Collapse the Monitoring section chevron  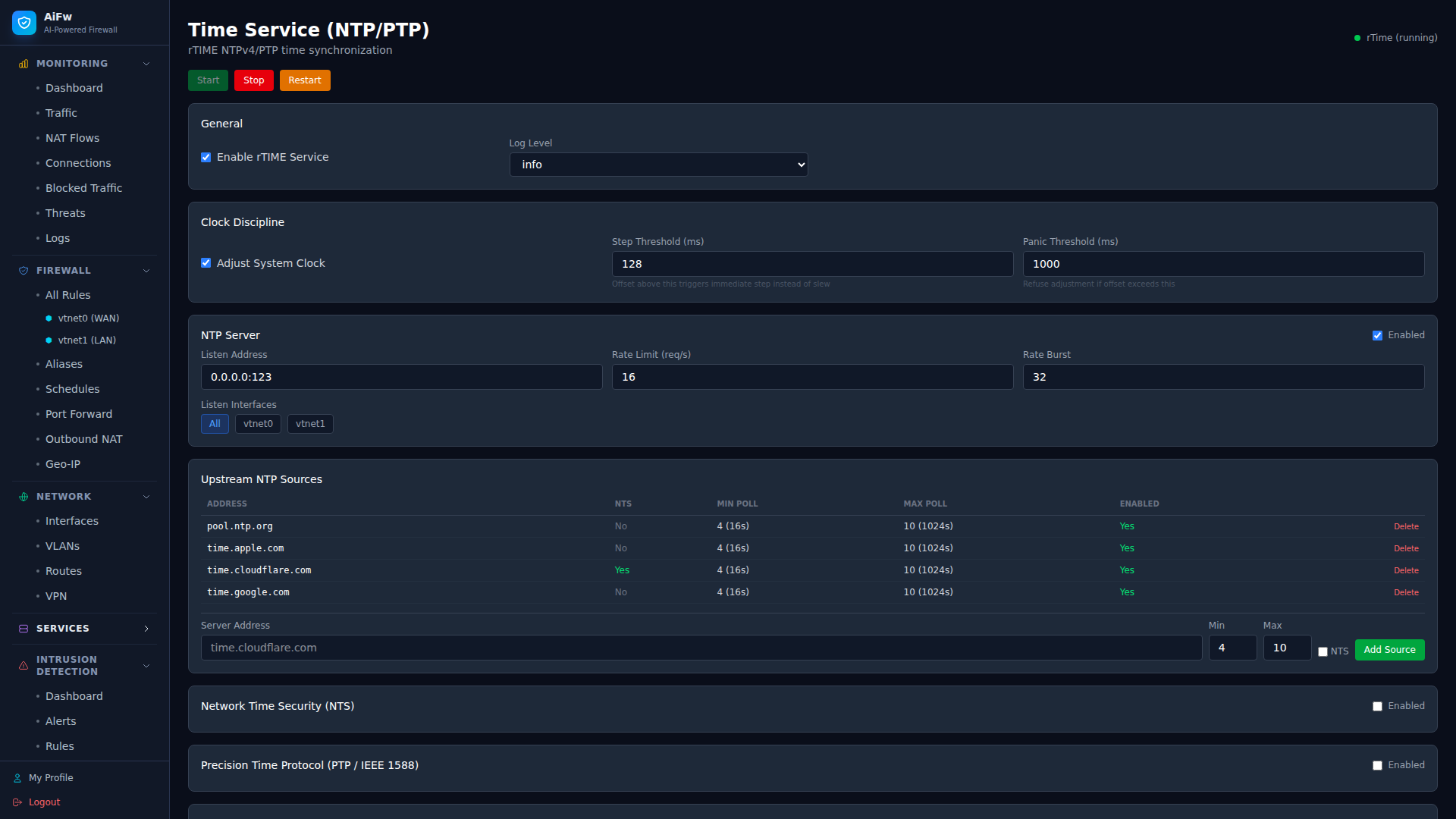146,64
